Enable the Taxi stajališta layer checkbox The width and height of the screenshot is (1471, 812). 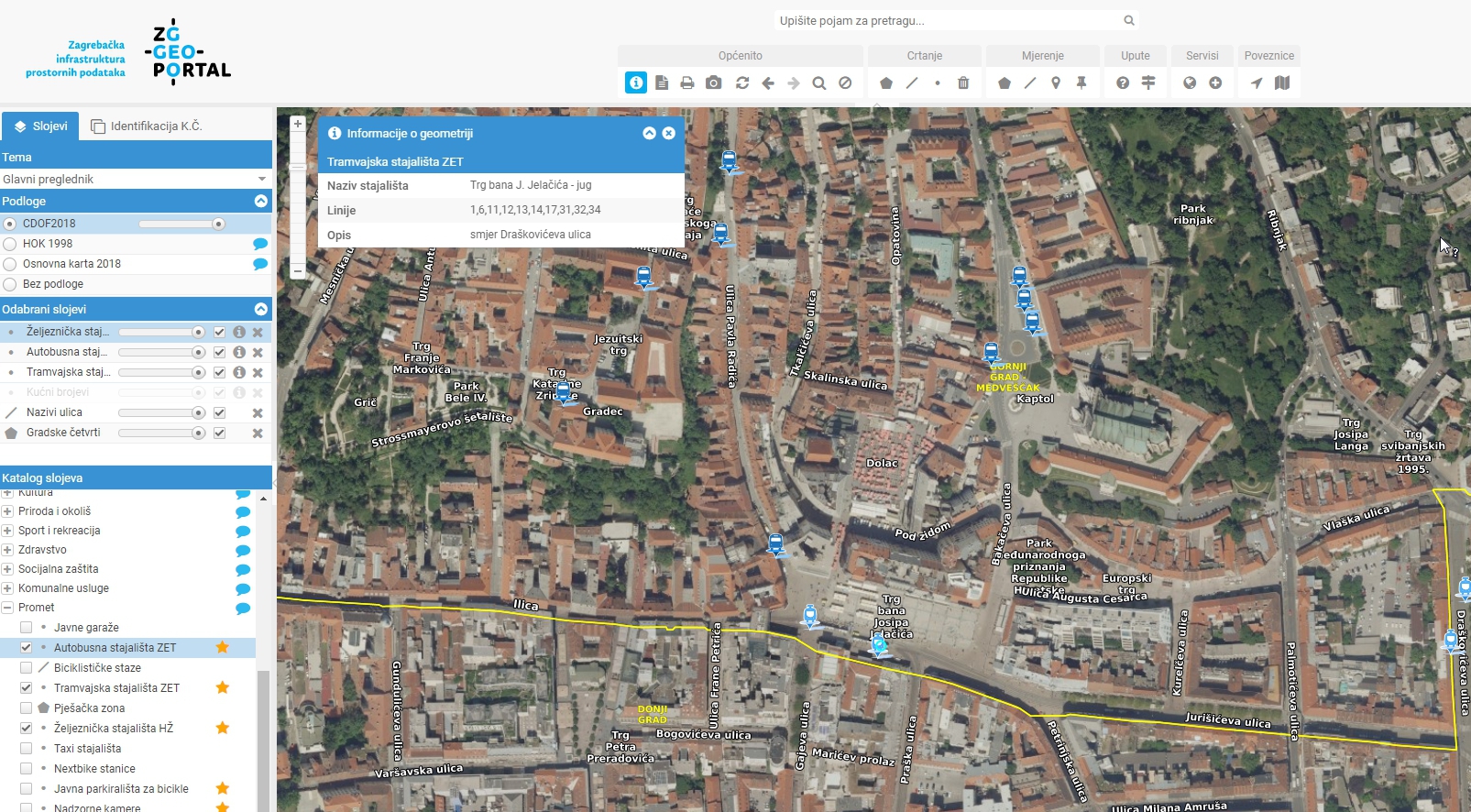point(27,749)
